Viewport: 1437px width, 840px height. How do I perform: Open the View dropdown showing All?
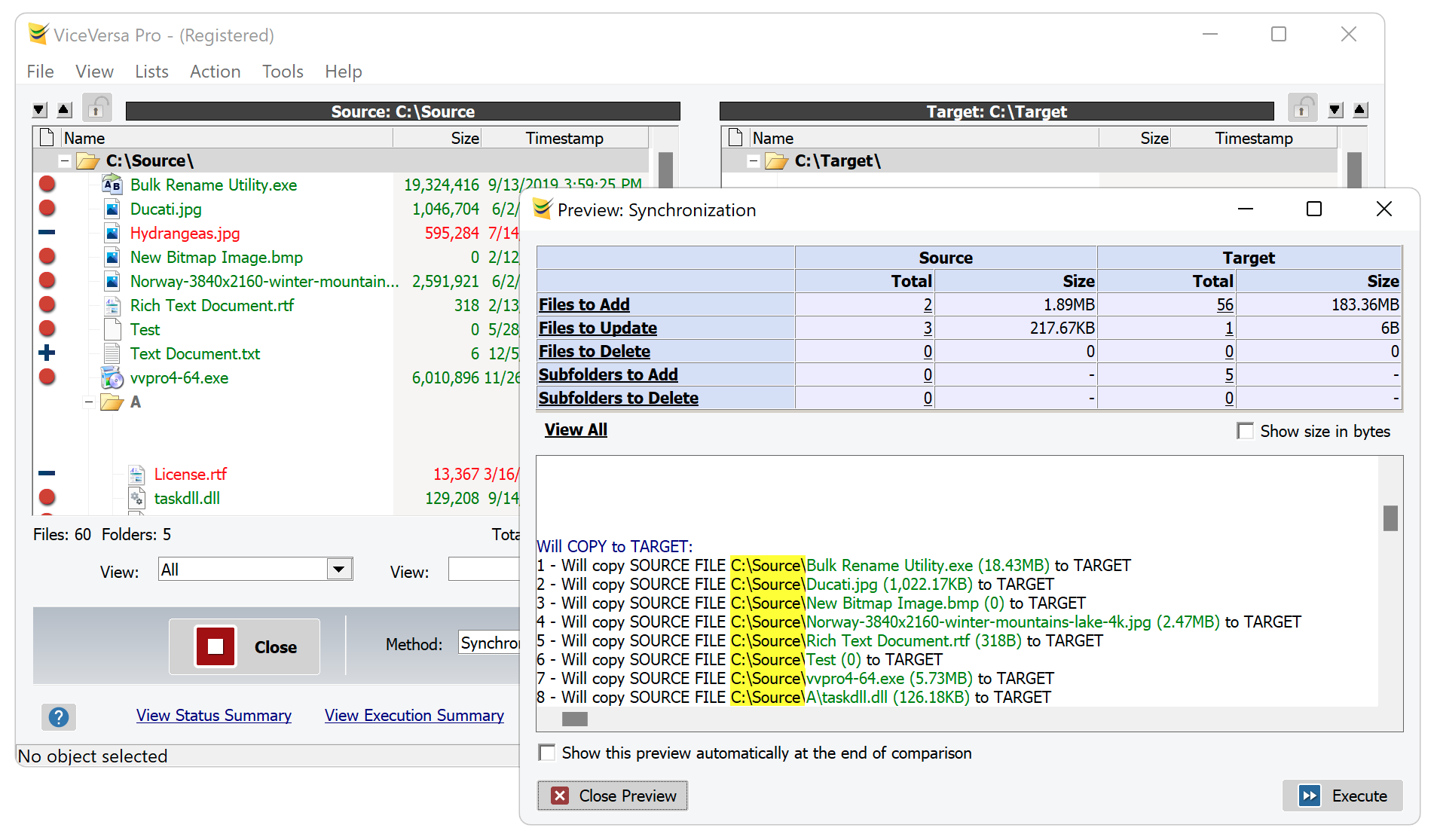pos(339,570)
